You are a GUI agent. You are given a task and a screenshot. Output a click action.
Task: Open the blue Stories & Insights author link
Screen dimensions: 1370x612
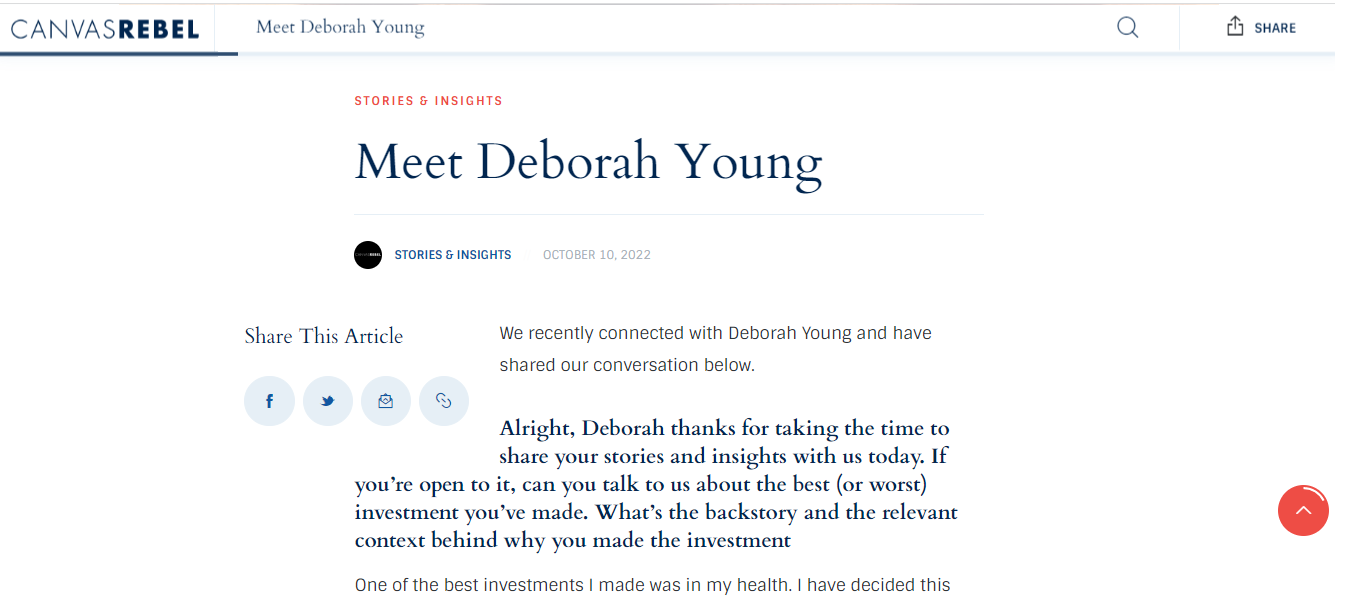452,255
